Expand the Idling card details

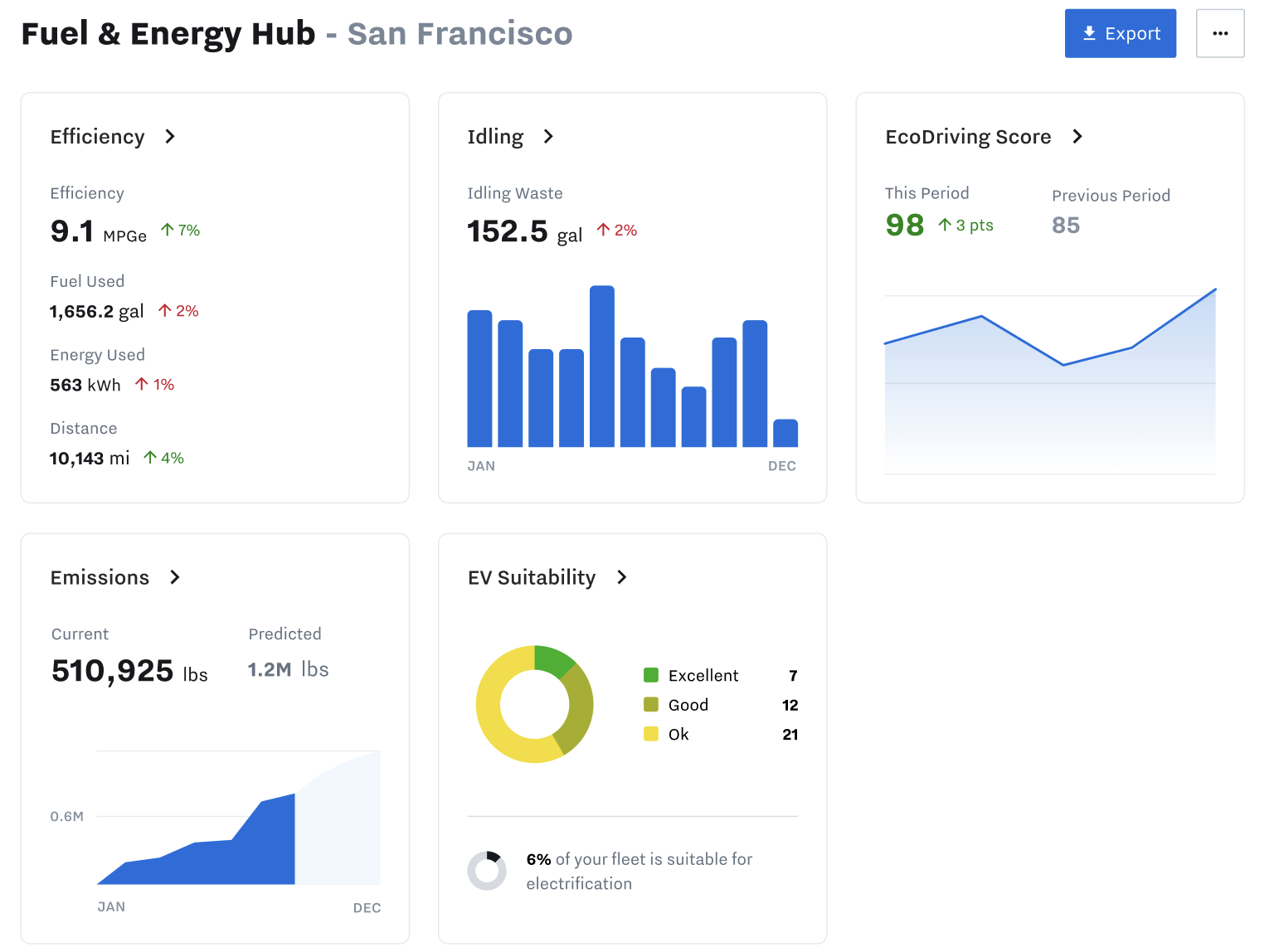pyautogui.click(x=550, y=137)
